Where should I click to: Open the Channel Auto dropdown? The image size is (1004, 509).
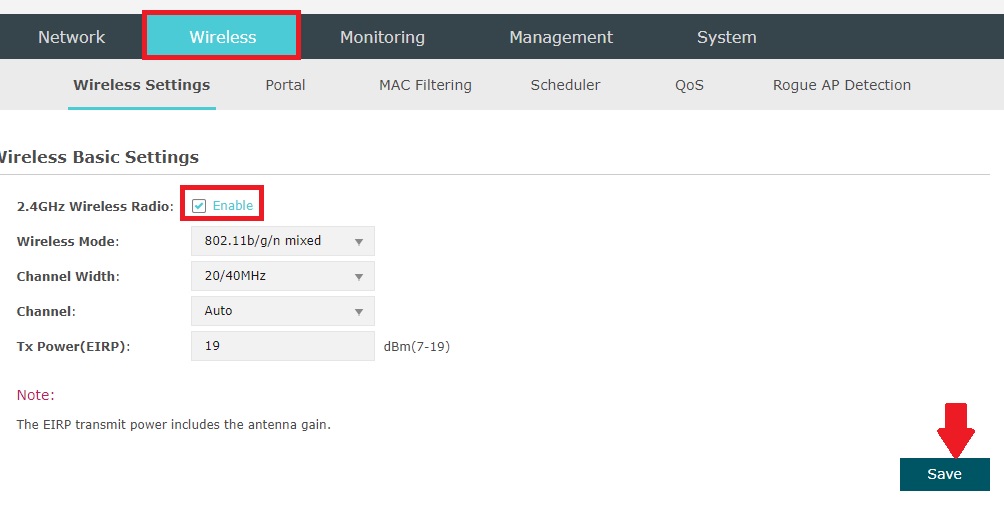[282, 311]
